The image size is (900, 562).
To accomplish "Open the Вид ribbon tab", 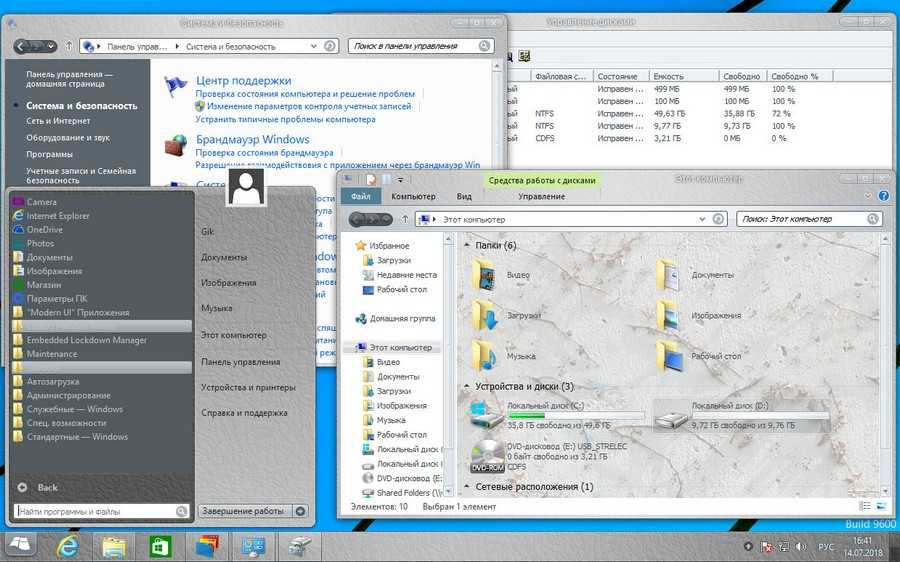I will coord(464,197).
